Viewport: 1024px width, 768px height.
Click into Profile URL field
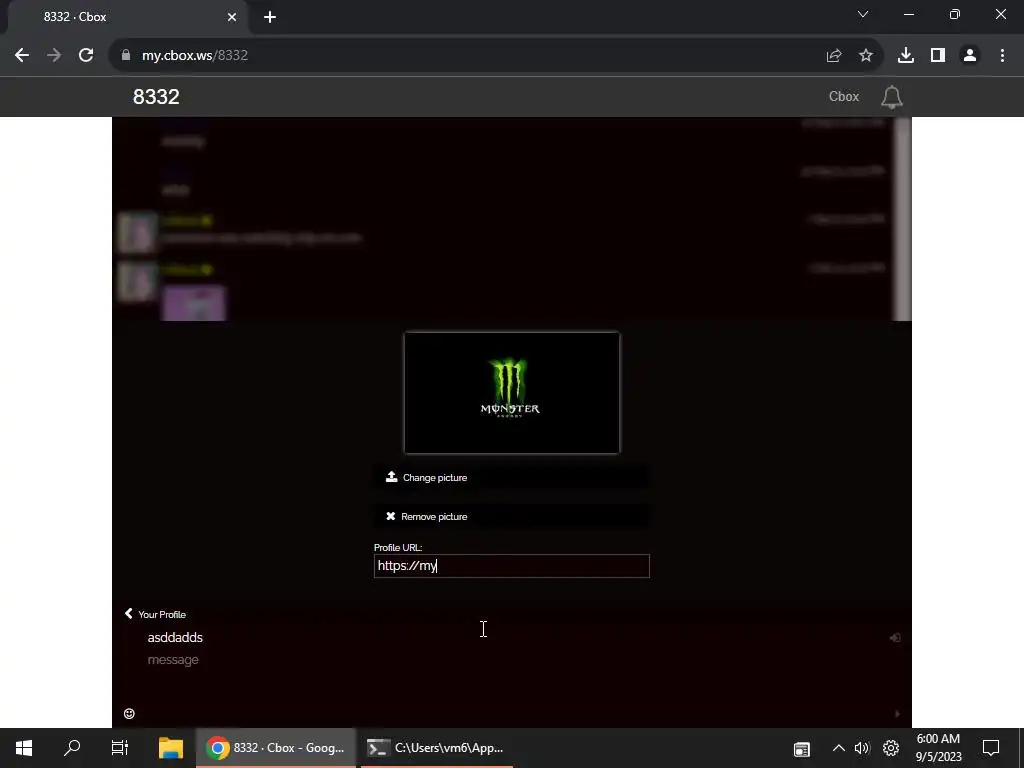pyautogui.click(x=512, y=566)
